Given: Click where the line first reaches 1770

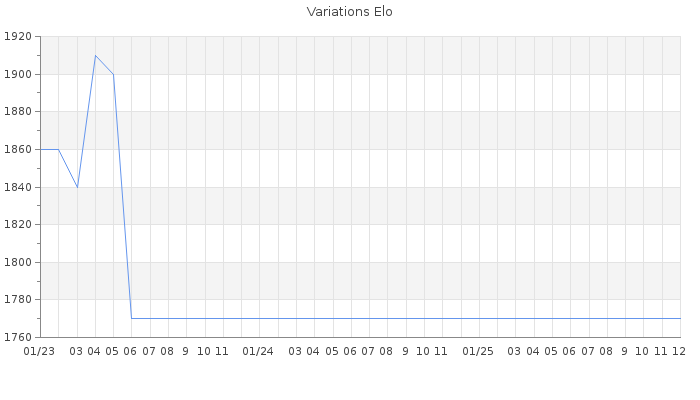Looking at the screenshot, I should (131, 318).
